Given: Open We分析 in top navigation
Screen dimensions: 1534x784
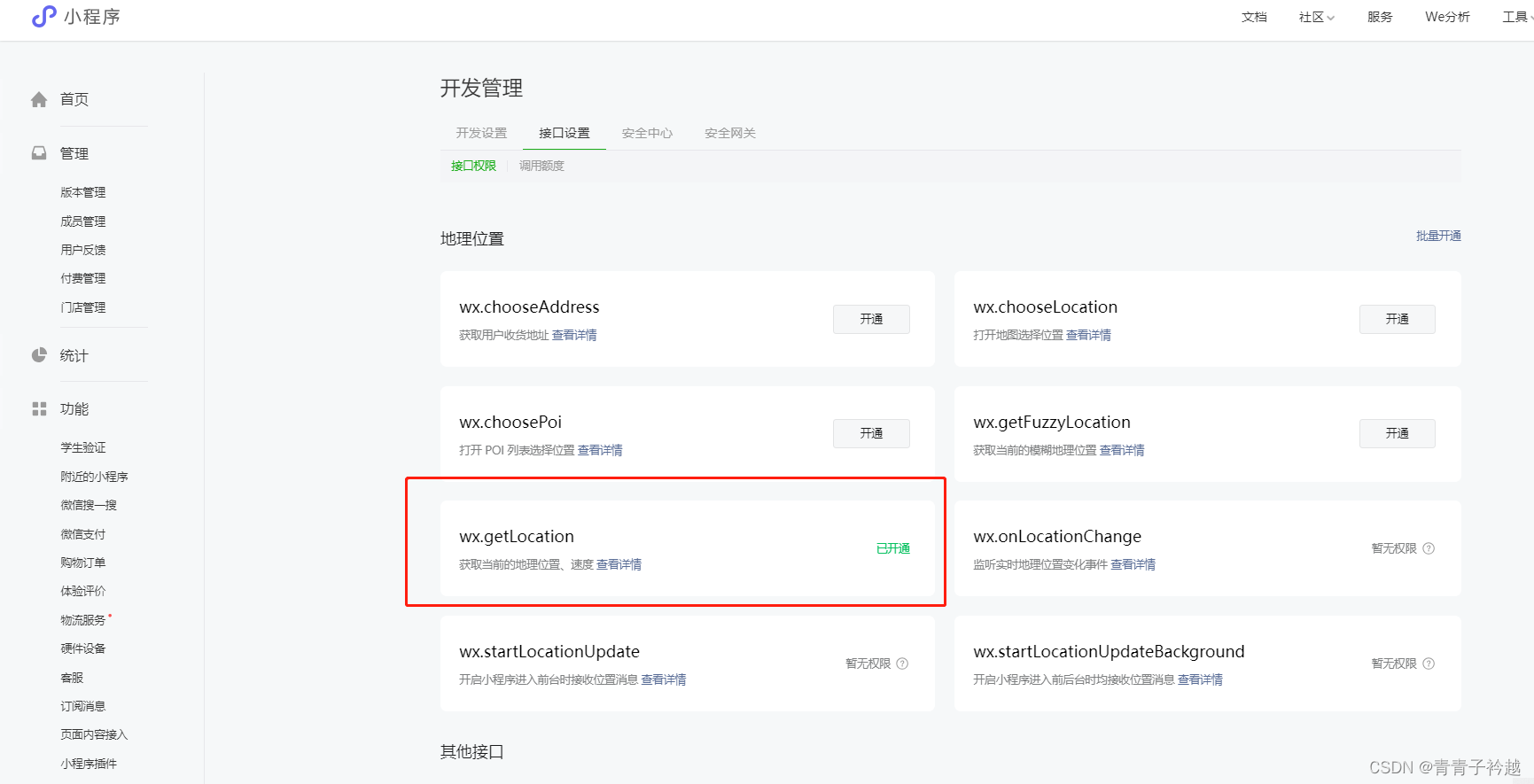Looking at the screenshot, I should click(1447, 17).
